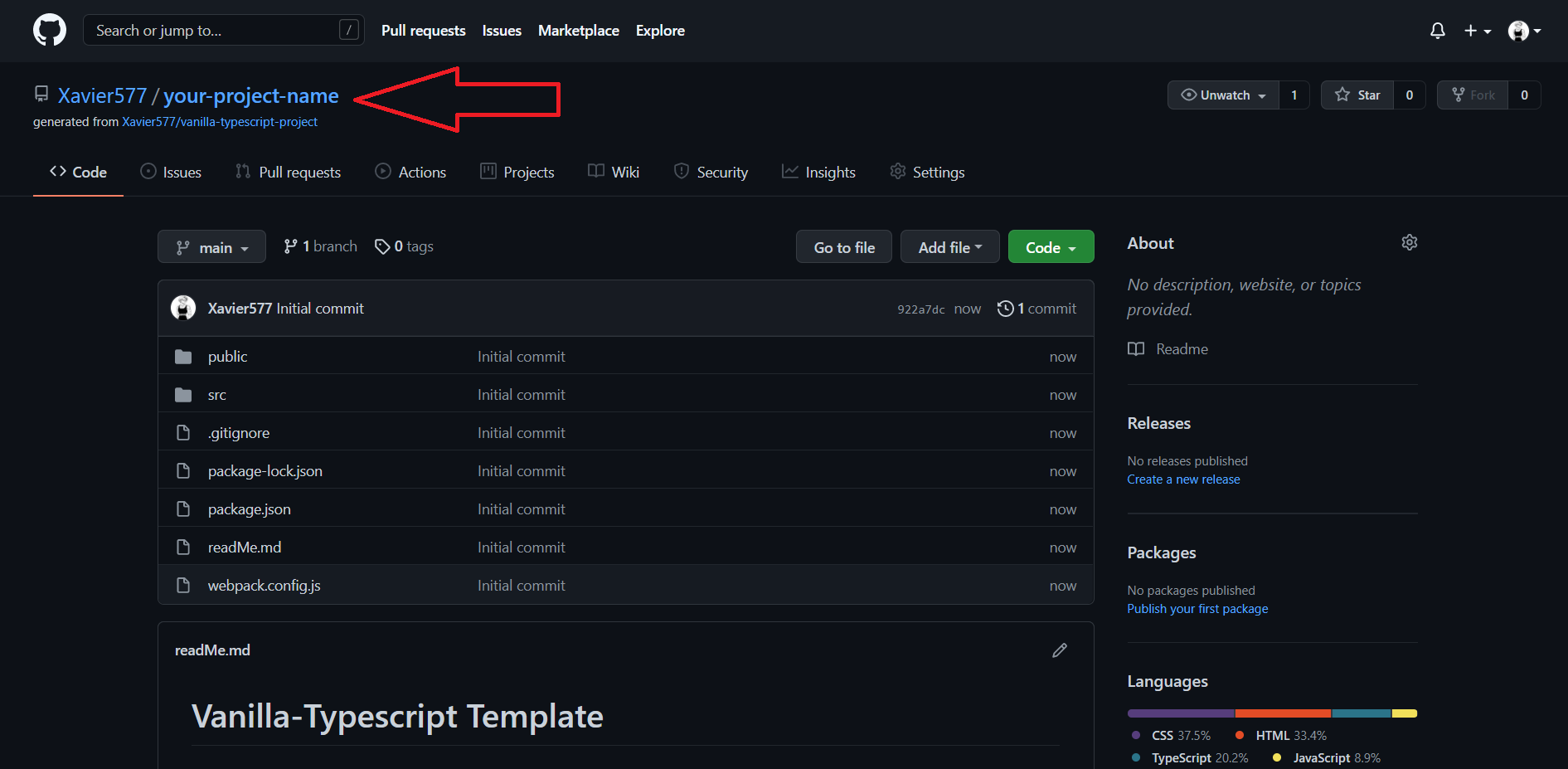This screenshot has height=769, width=1568.
Task: Click the file icon beside .gitignore
Action: tap(183, 433)
